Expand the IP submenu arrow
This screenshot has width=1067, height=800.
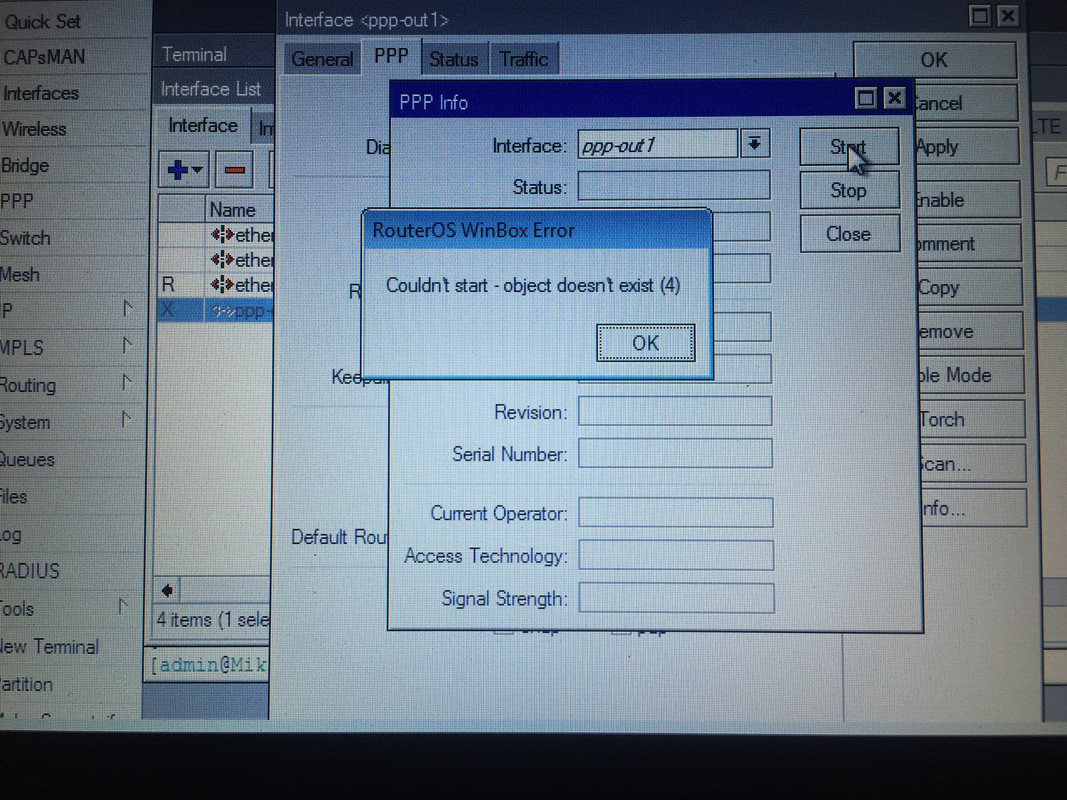point(127,310)
